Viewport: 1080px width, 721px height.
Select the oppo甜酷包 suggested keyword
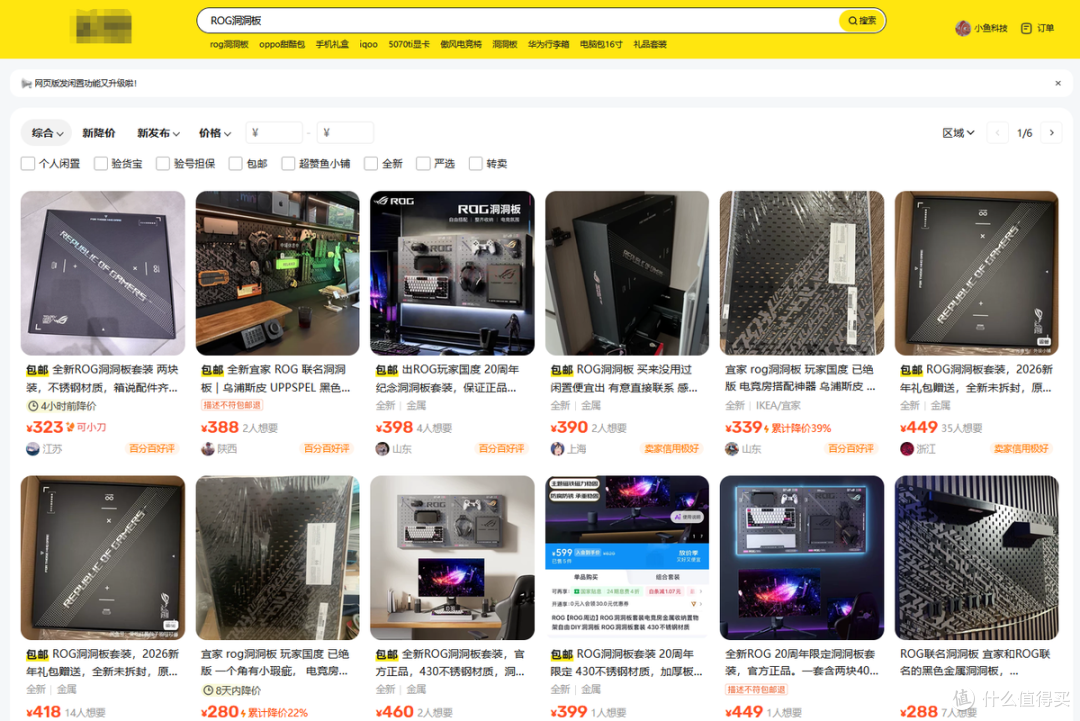282,44
